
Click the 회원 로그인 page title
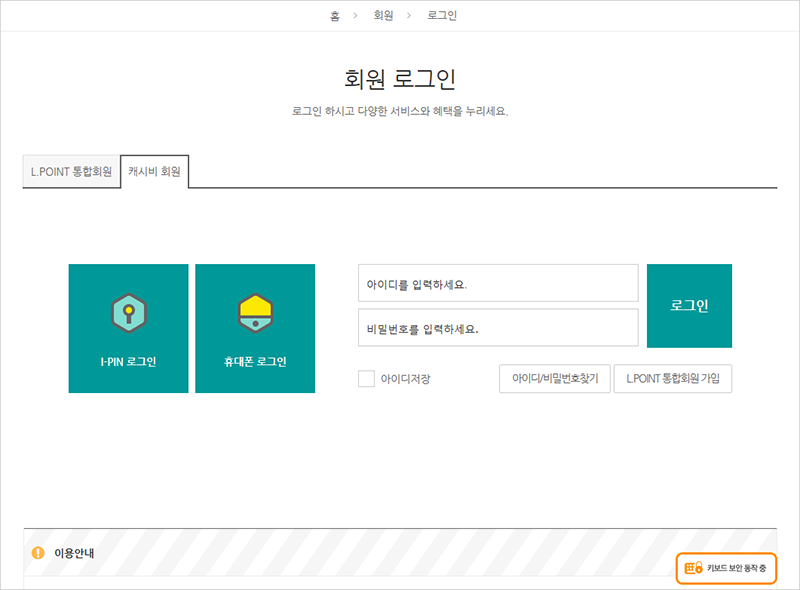pyautogui.click(x=400, y=80)
